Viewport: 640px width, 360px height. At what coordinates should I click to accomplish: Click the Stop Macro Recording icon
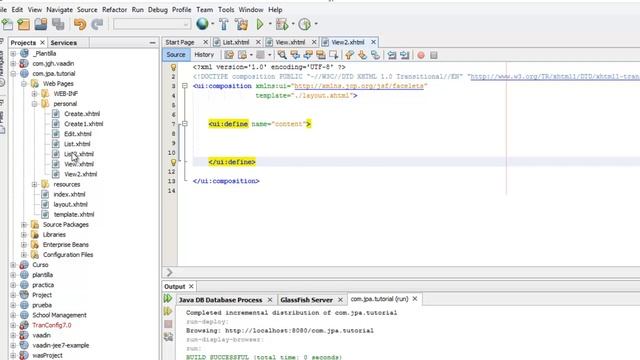(x=434, y=55)
